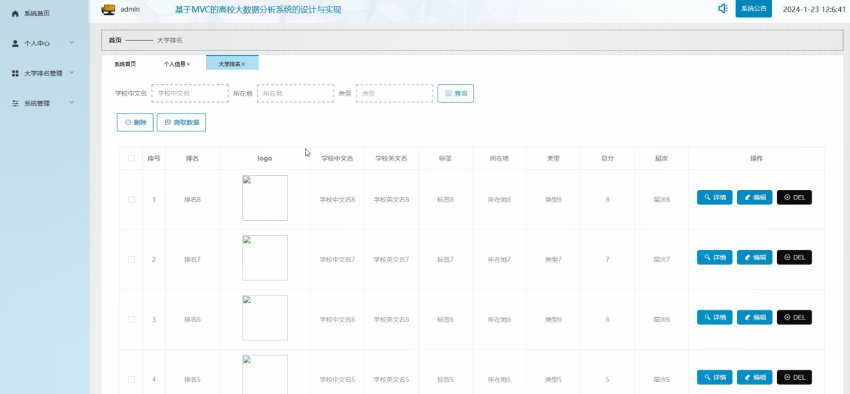Click 编辑 for row 学校中文名6
850x394 pixels.
tap(755, 317)
